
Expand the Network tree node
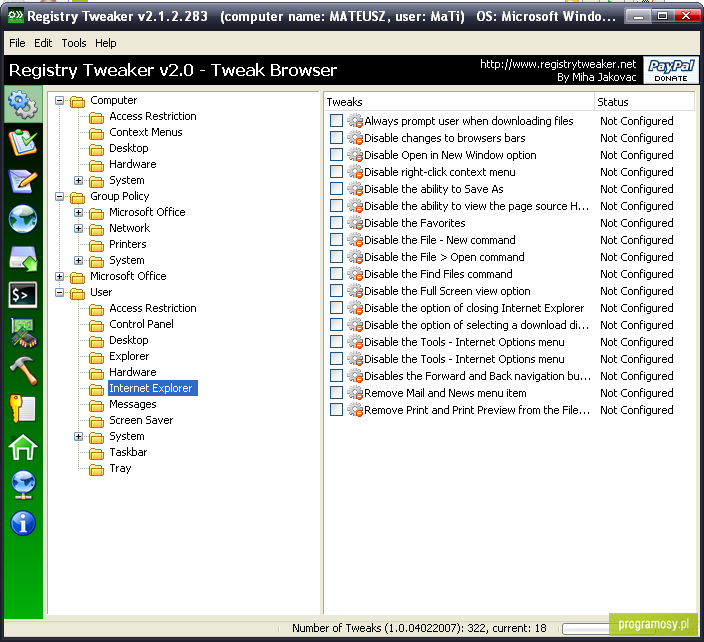click(x=79, y=228)
